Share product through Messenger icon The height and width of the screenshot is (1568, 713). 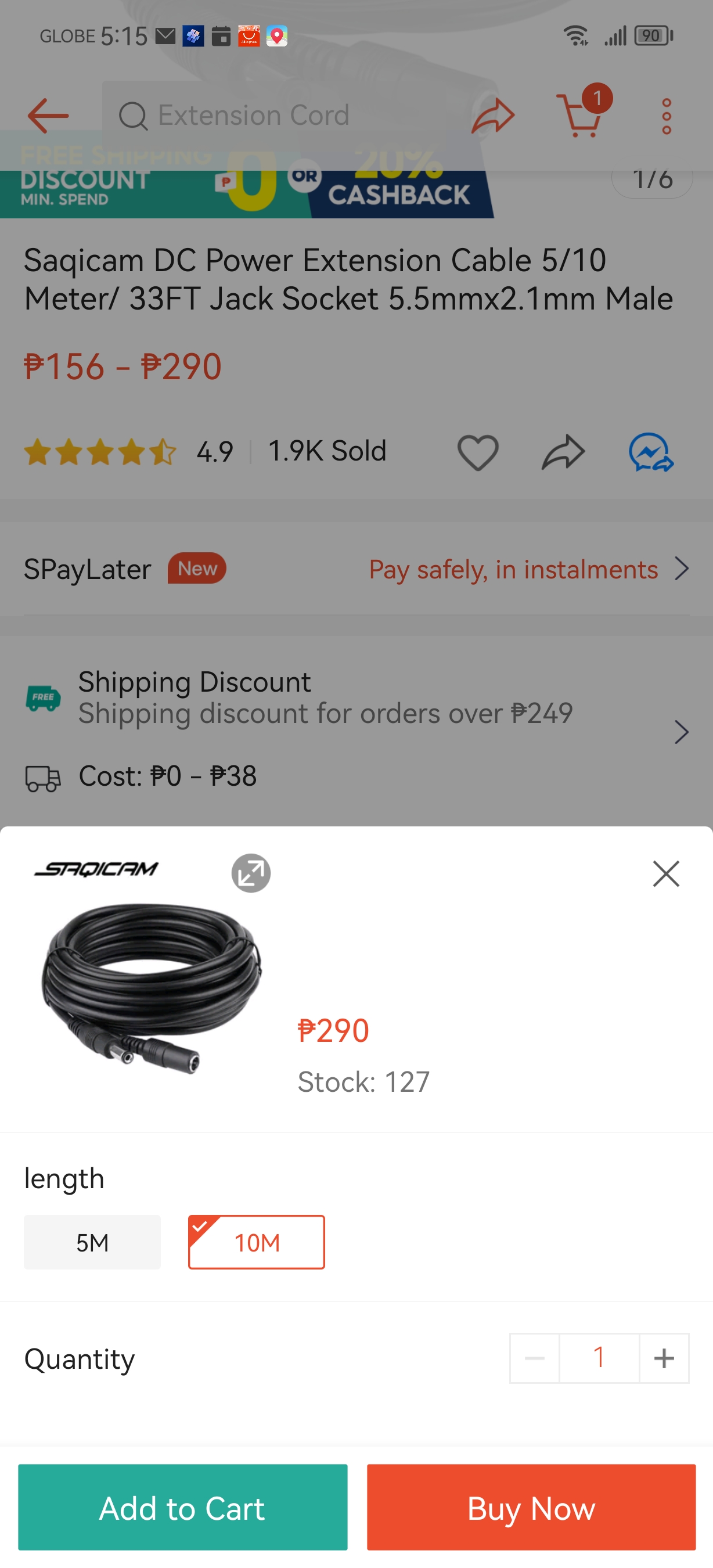click(650, 452)
